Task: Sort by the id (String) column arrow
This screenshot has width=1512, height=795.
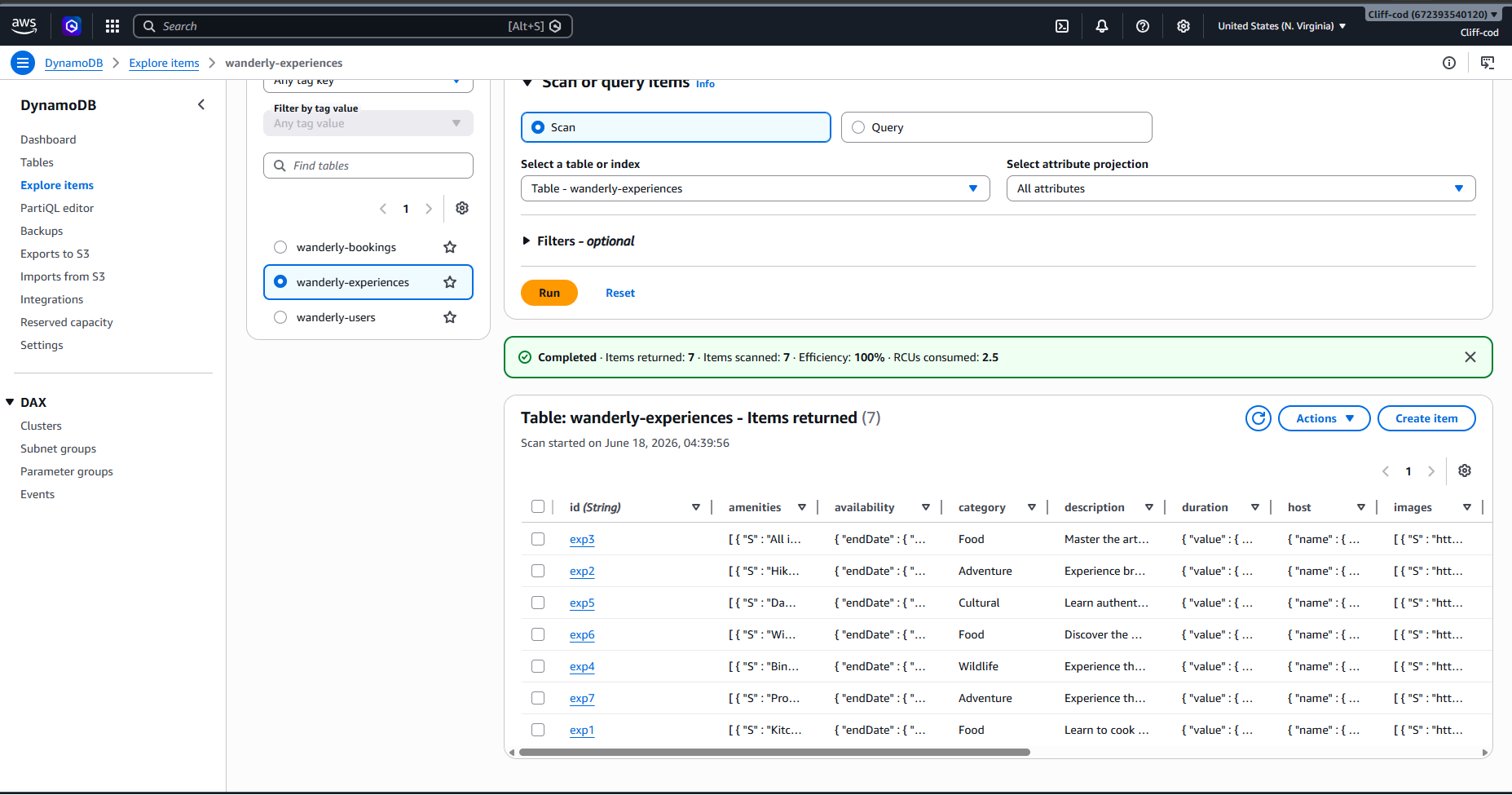Action: point(696,507)
